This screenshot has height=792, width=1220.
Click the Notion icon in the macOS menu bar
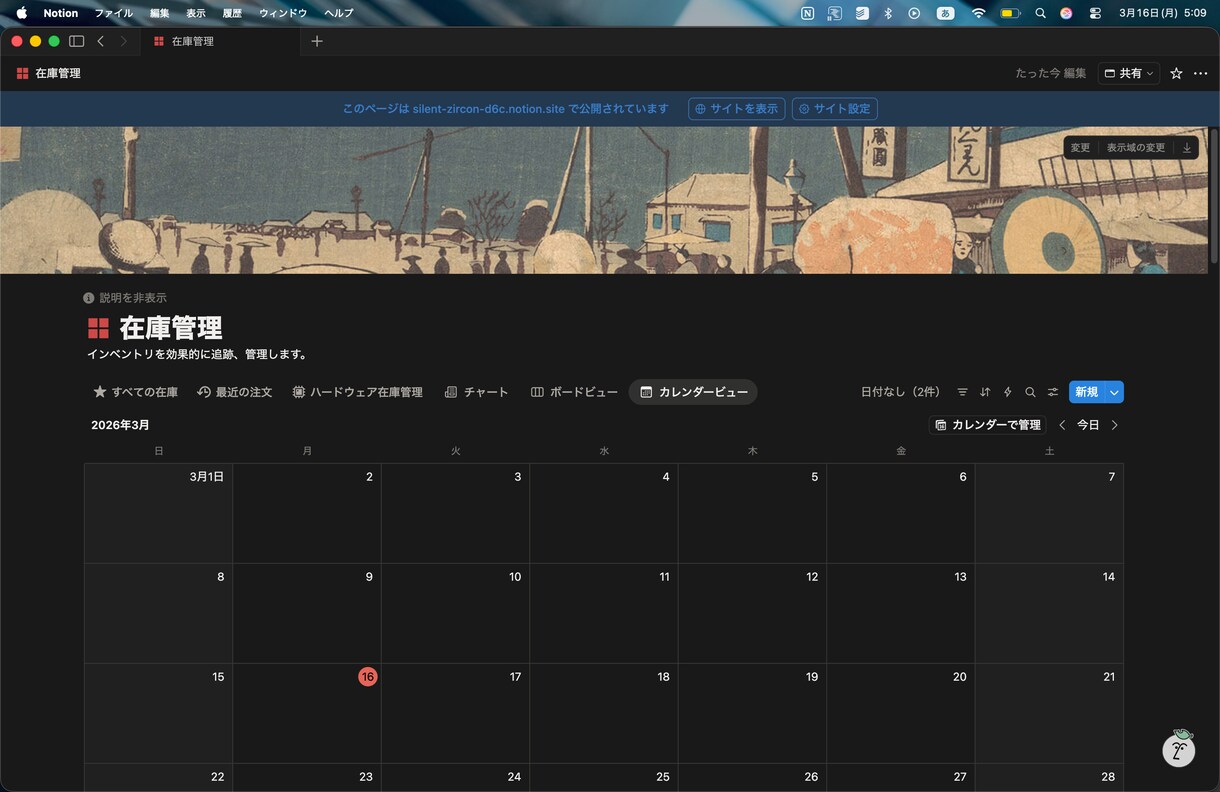click(x=808, y=13)
